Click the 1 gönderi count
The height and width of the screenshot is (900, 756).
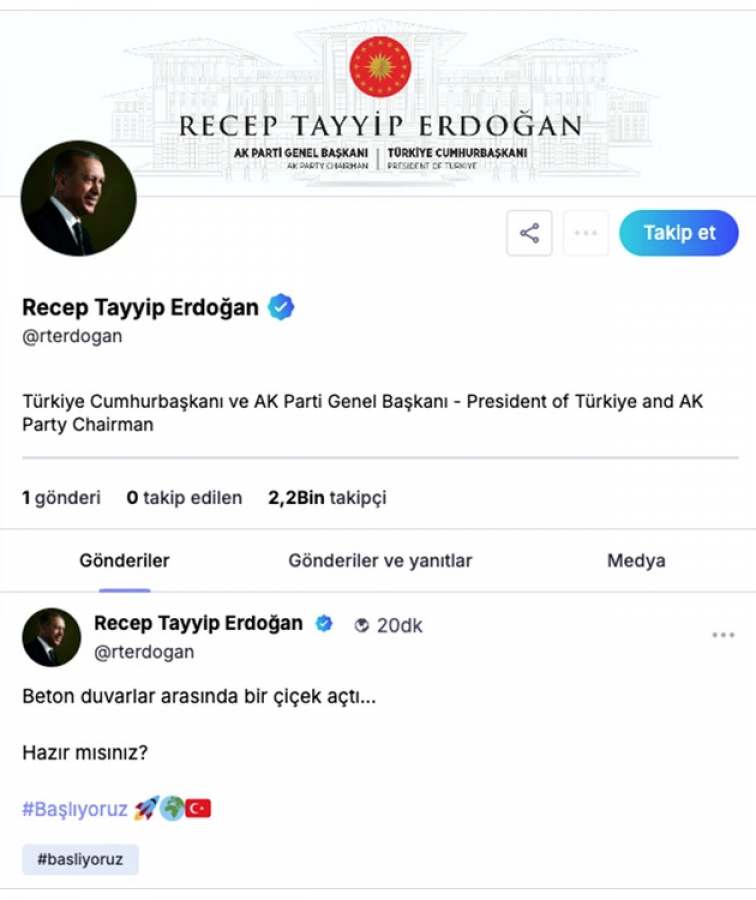[x=61, y=498]
